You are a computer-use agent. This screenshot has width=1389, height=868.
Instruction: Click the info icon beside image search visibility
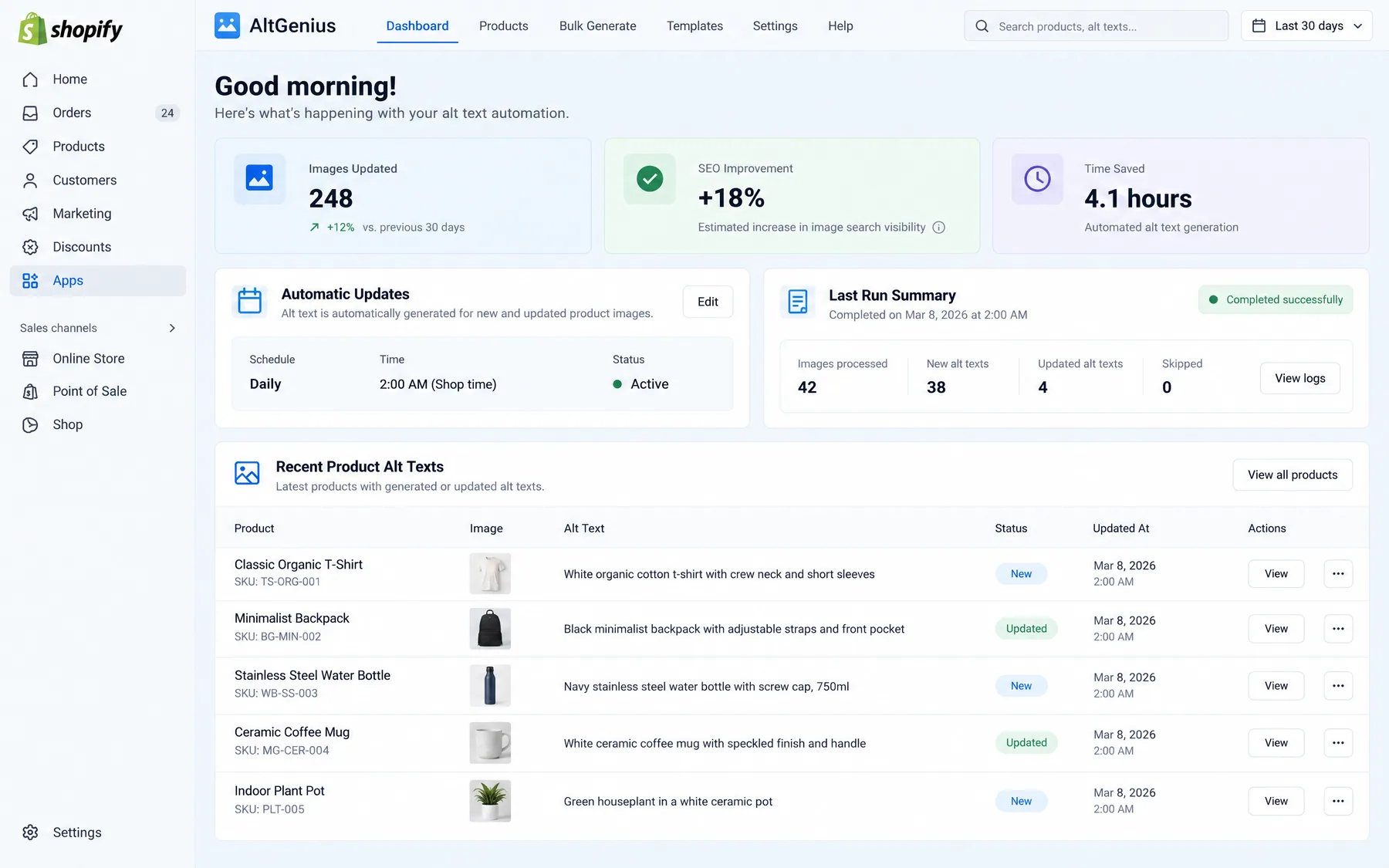[938, 228]
